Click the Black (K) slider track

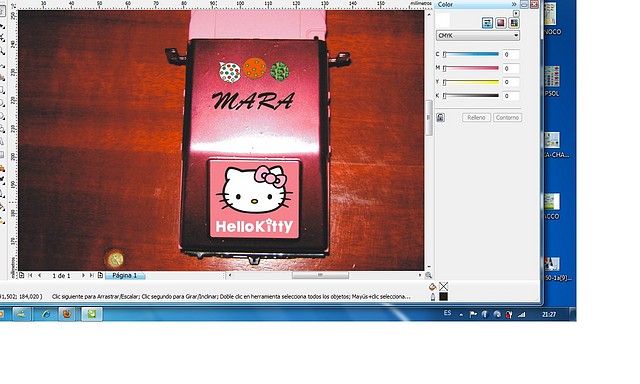471,96
